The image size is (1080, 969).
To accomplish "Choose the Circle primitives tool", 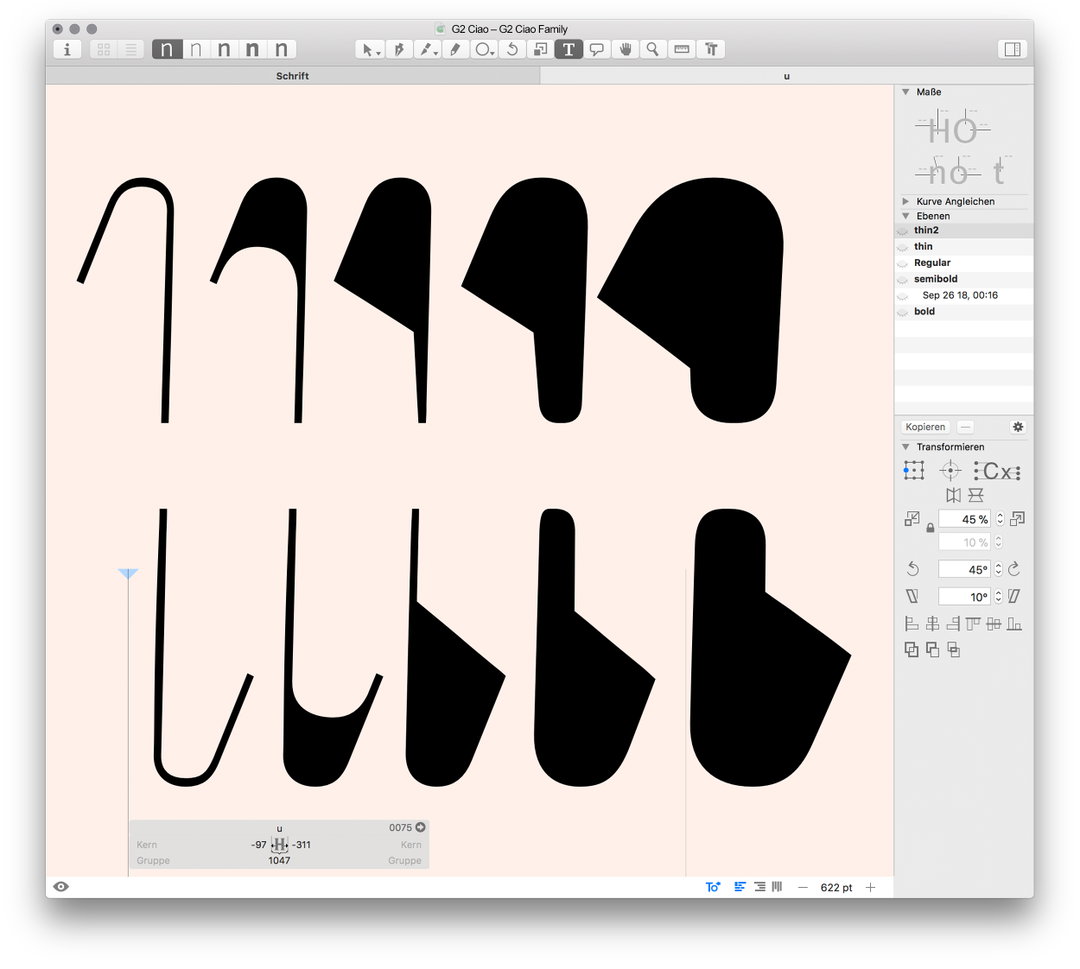I will (x=484, y=49).
